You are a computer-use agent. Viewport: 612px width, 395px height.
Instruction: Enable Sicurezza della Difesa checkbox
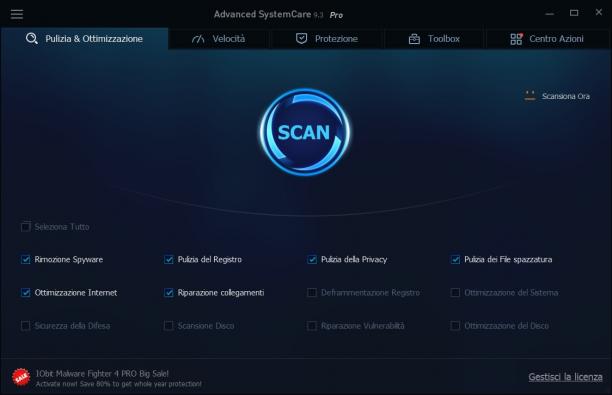[25, 326]
